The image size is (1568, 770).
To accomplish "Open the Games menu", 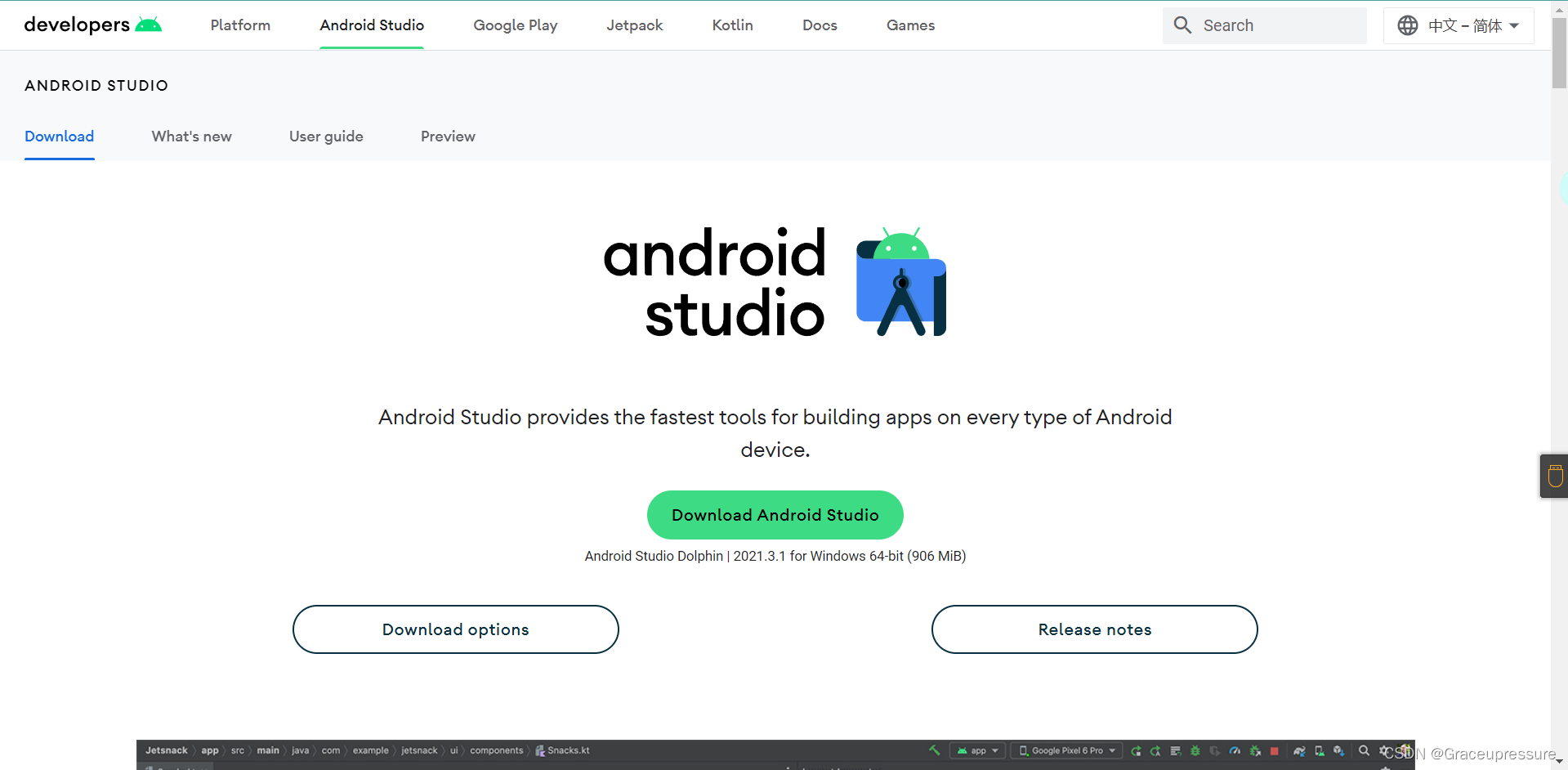I will point(910,25).
